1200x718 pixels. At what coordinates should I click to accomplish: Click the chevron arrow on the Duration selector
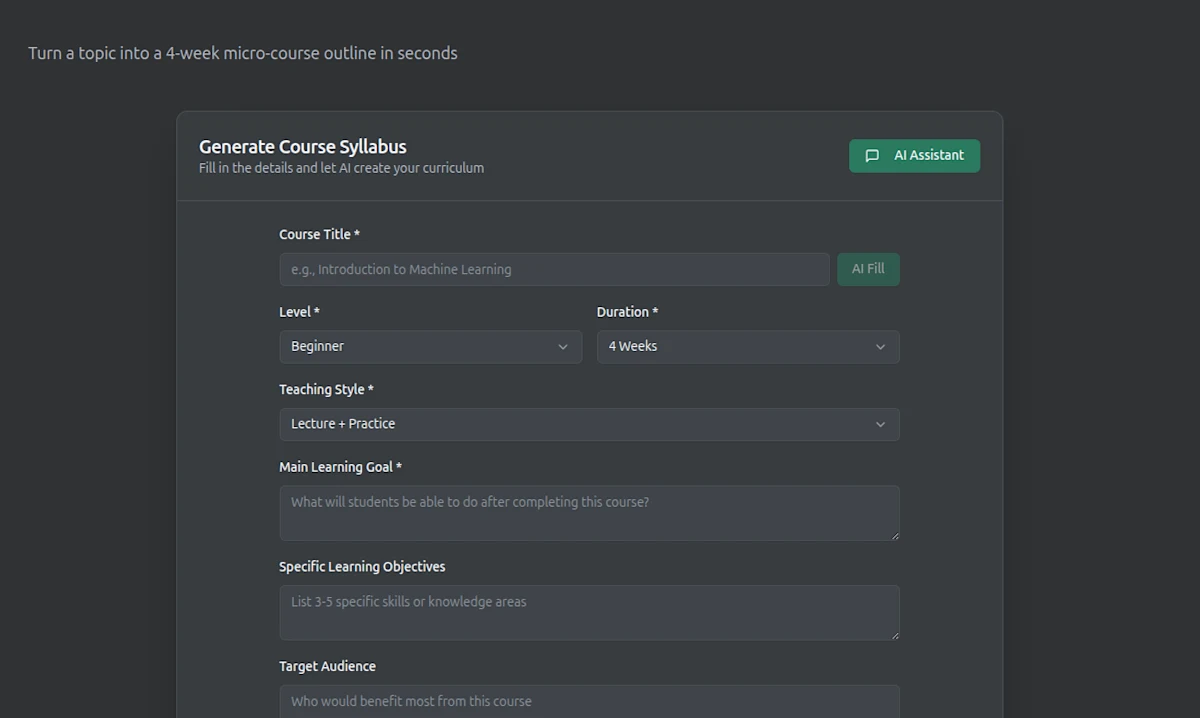pos(880,347)
